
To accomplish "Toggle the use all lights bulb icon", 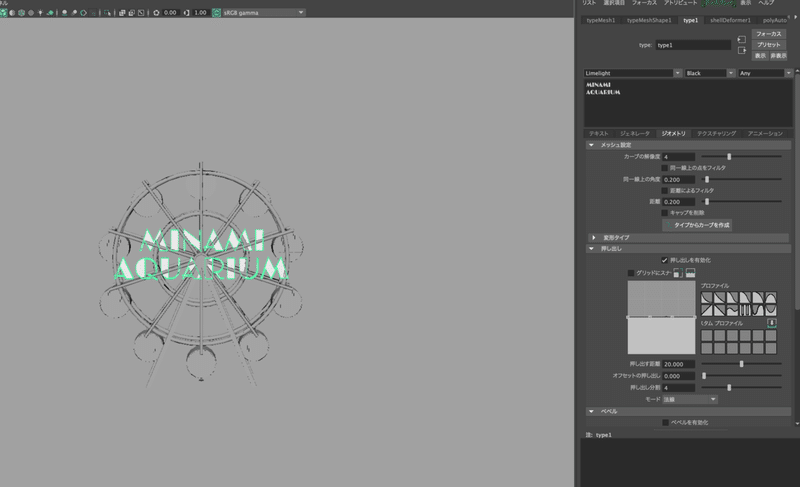I will 40,13.
